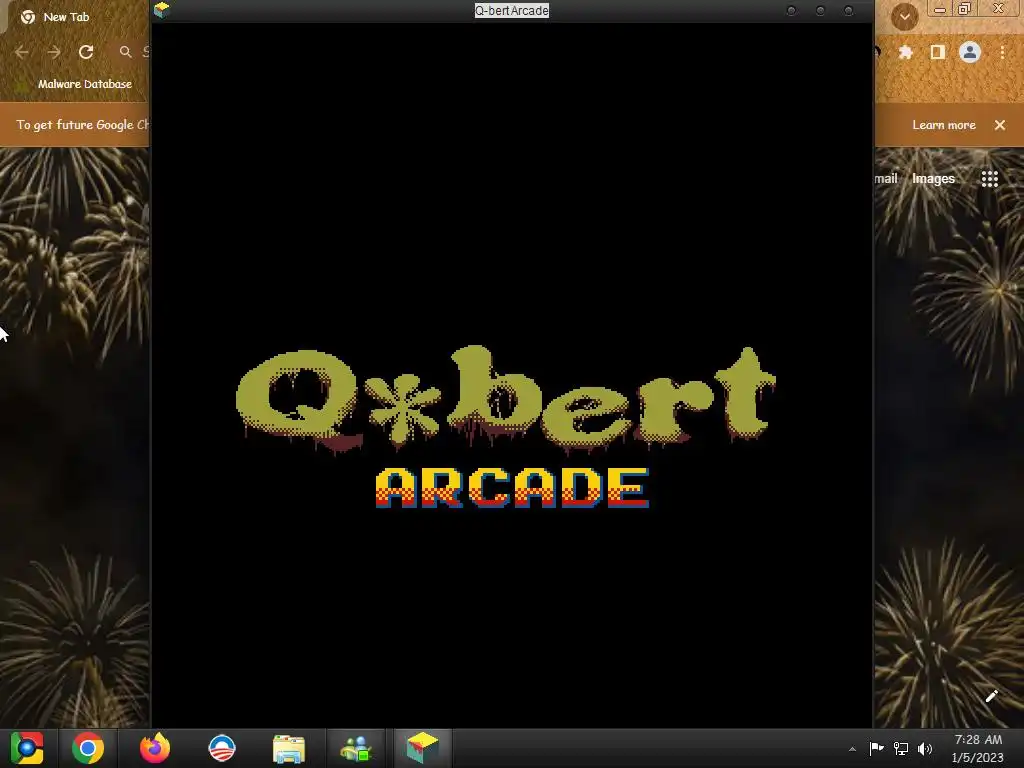Open Google Chrome from taskbar
This screenshot has width=1024, height=768.
tap(88, 748)
